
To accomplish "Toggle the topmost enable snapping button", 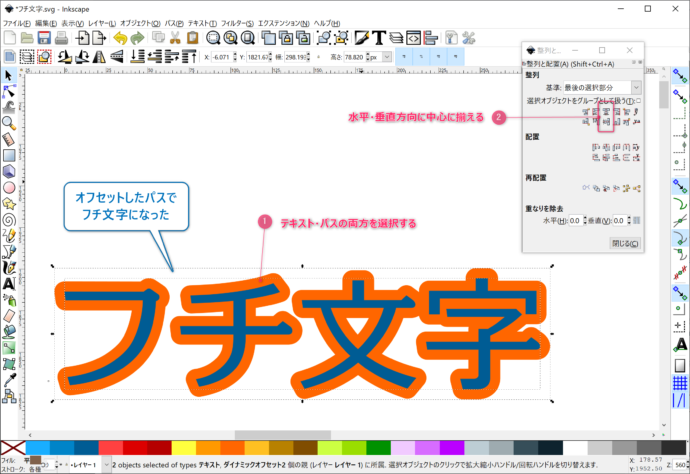I will coord(680,76).
